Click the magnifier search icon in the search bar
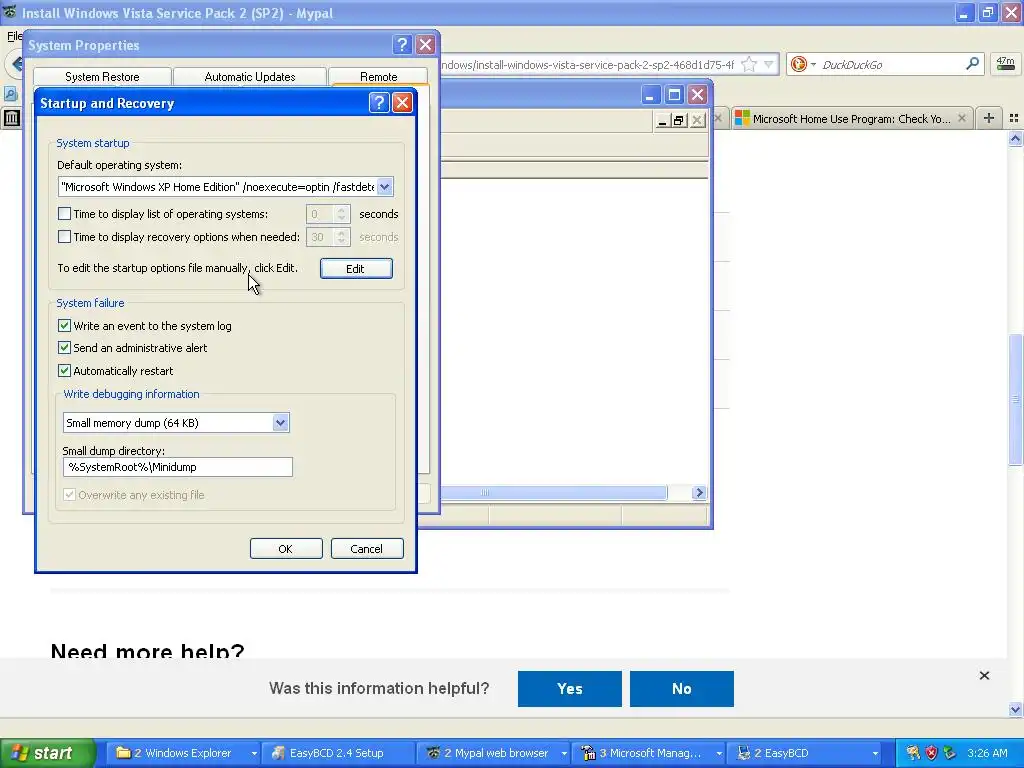The image size is (1024, 768). 972,63
